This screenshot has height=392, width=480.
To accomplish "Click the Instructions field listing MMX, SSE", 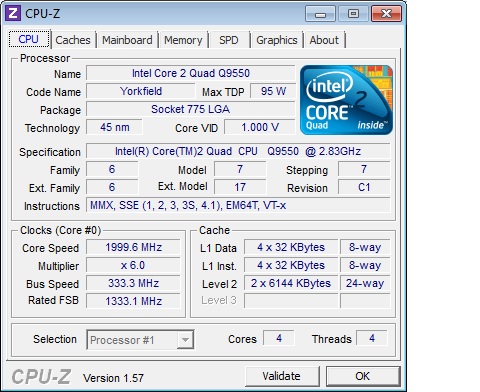I will (238, 205).
